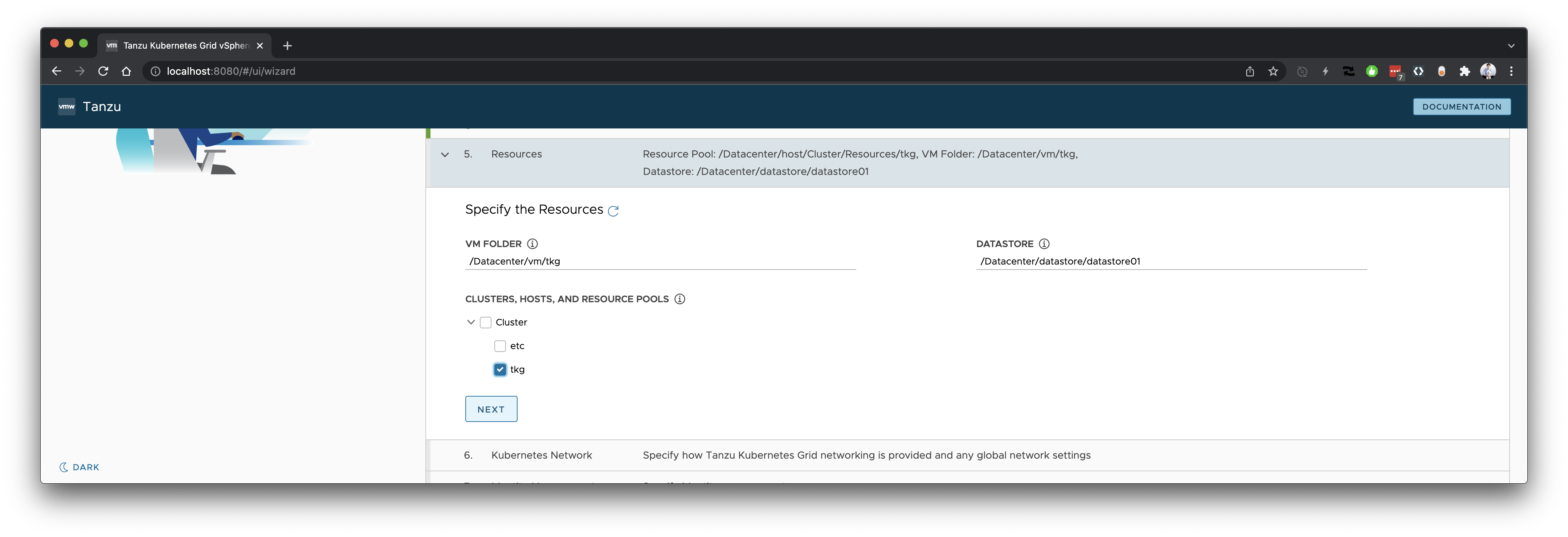The image size is (1568, 537).
Task: Click the browser address bar URL
Action: tap(231, 71)
